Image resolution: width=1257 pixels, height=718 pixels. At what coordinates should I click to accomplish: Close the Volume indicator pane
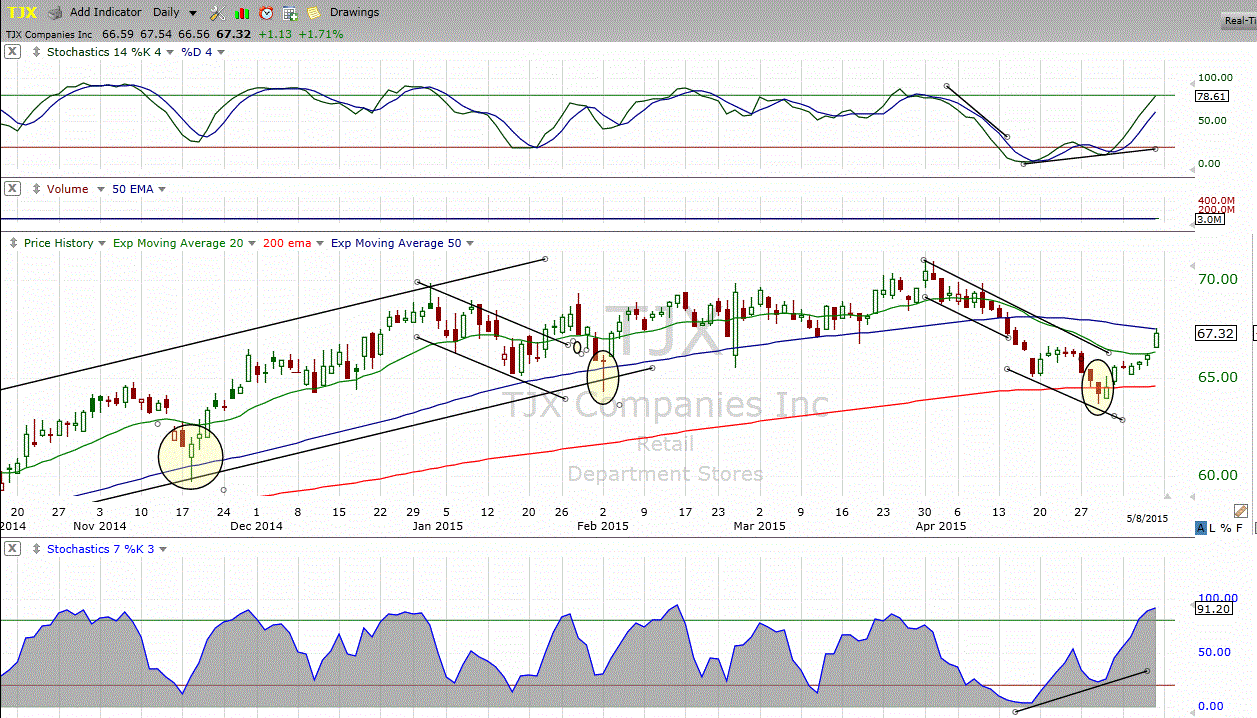coord(11,189)
